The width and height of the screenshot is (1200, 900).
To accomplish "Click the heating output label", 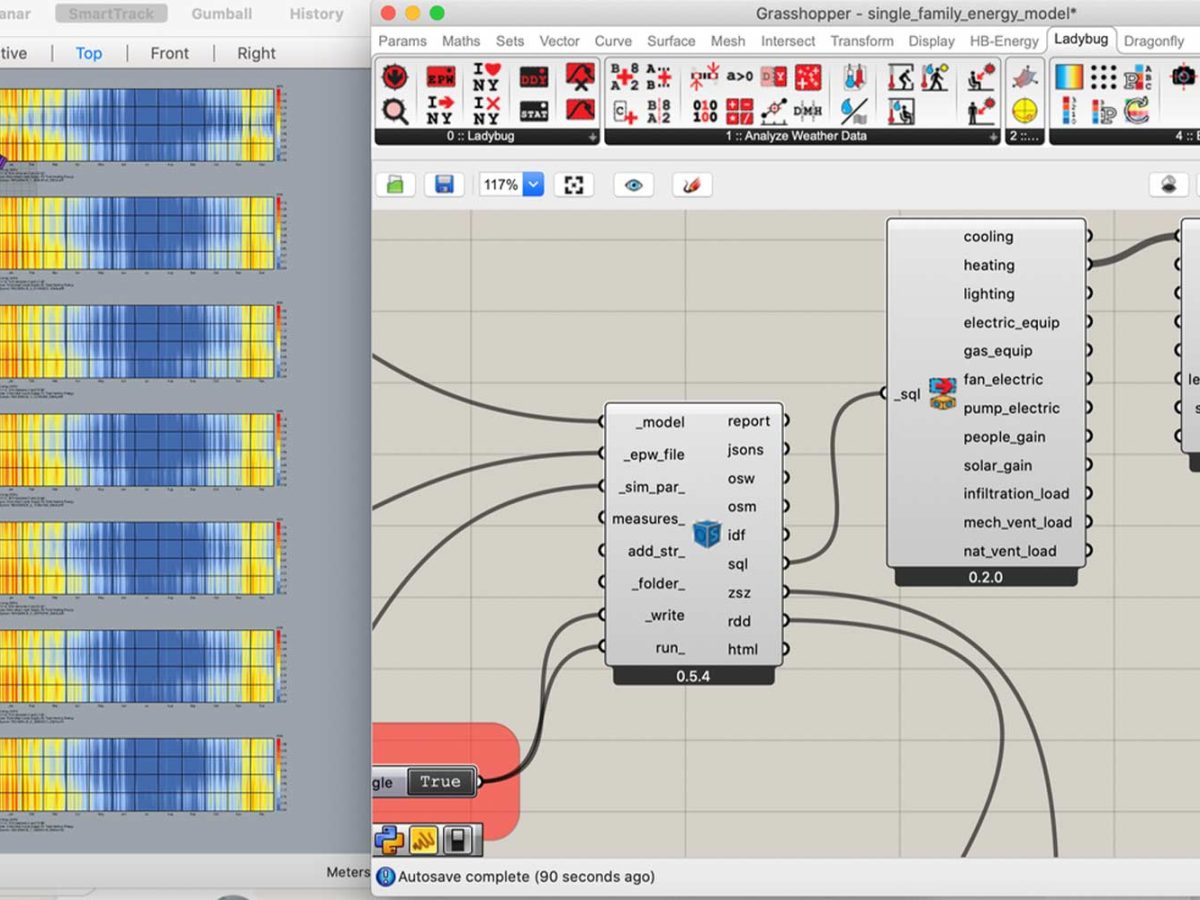I will (x=989, y=265).
